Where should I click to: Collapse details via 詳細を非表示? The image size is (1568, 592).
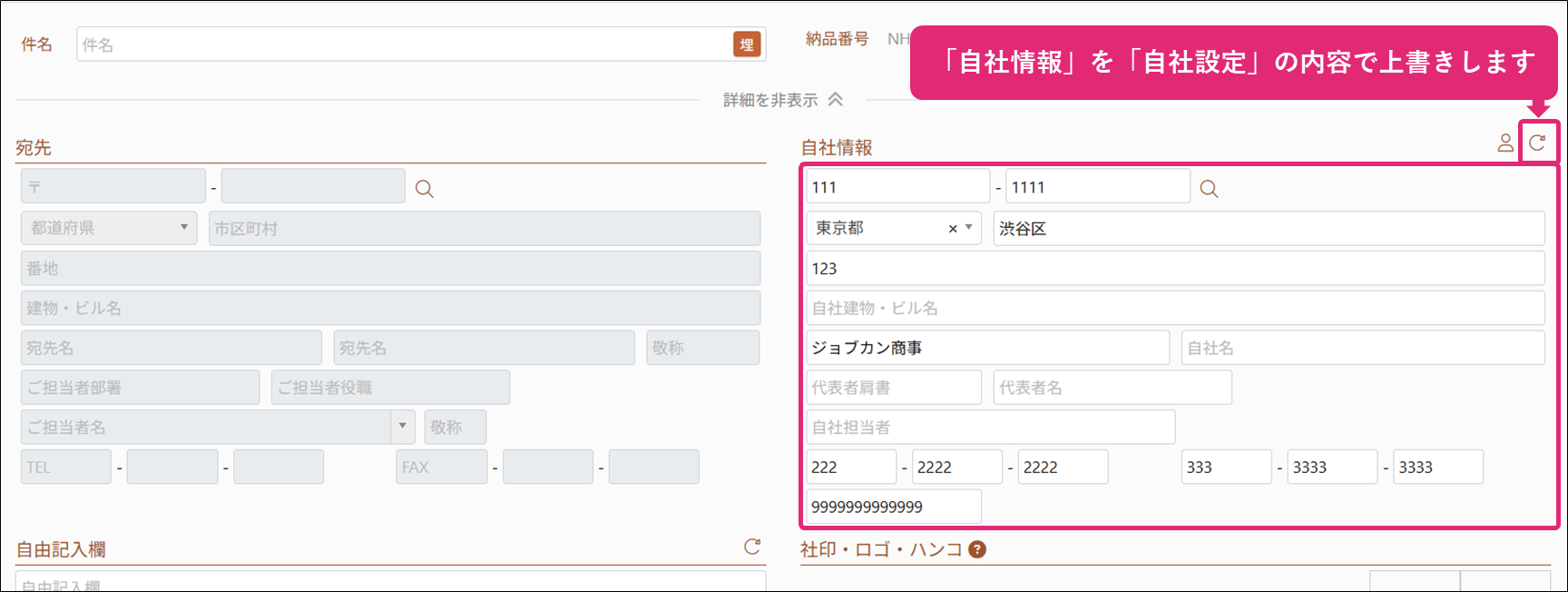click(782, 100)
